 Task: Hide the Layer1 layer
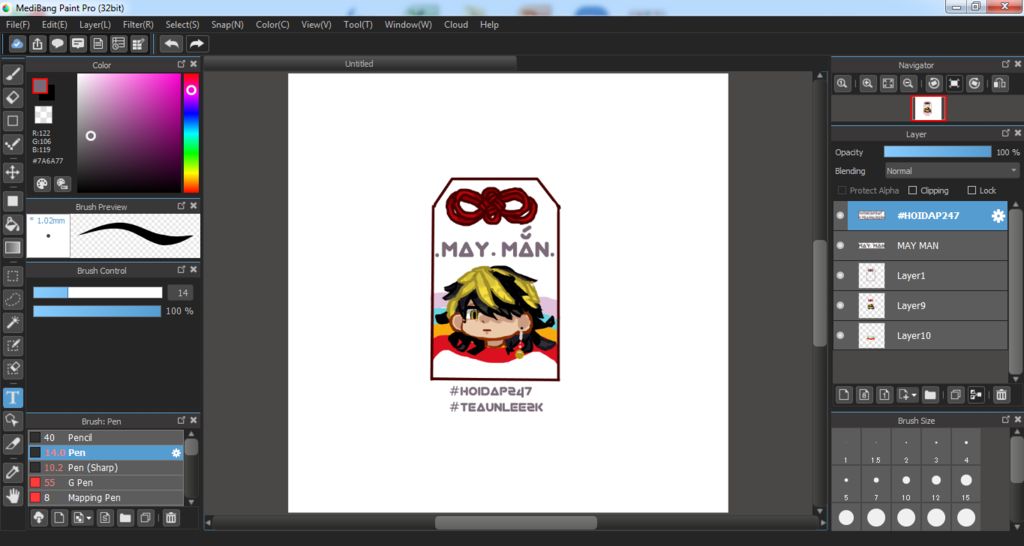pyautogui.click(x=840, y=276)
